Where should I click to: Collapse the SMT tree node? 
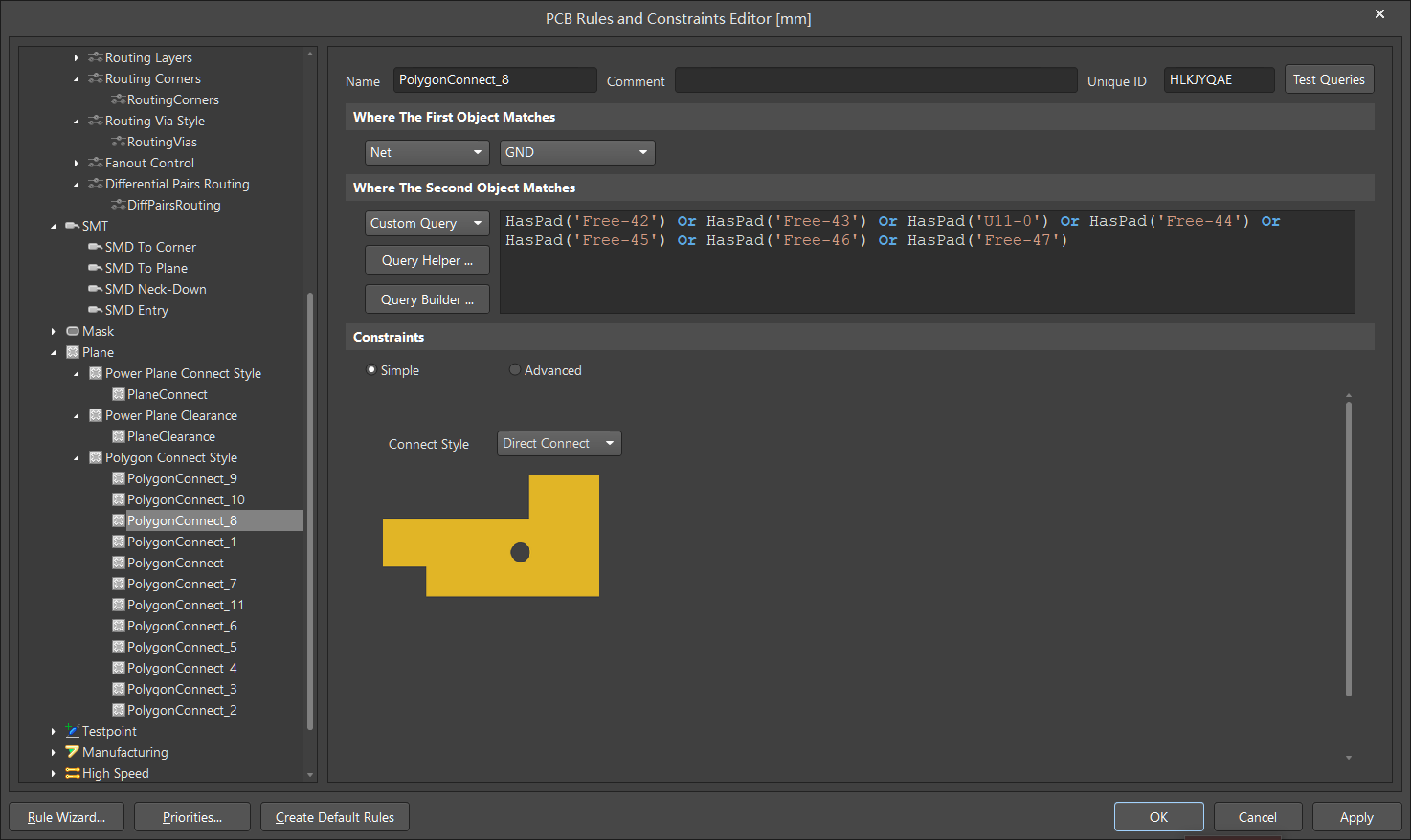tap(54, 226)
